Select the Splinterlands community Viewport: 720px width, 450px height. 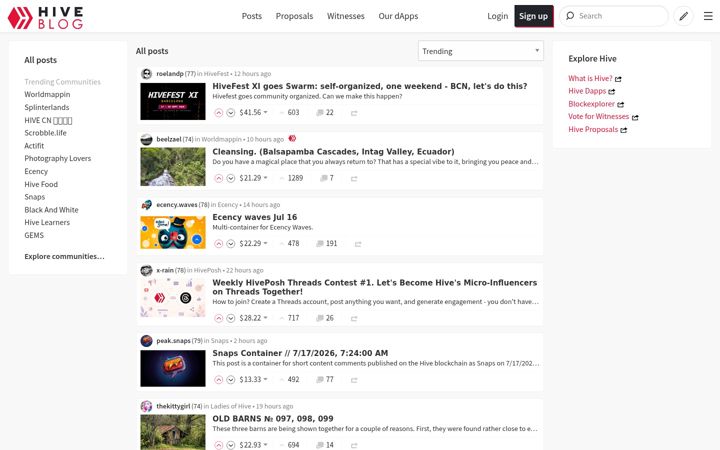[47, 107]
